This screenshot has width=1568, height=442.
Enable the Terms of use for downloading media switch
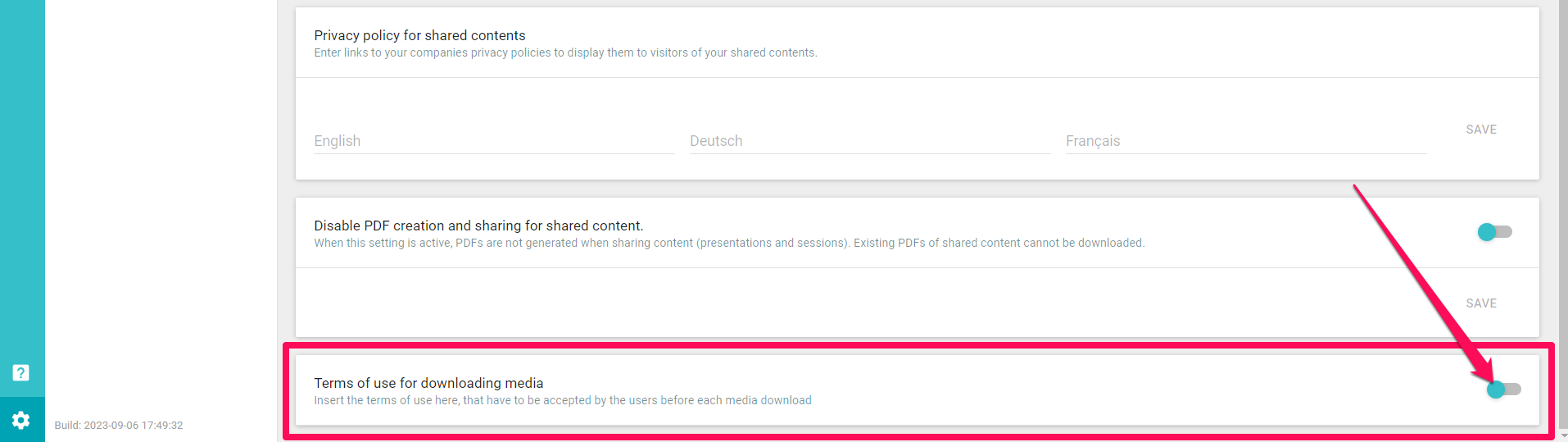coord(1503,390)
